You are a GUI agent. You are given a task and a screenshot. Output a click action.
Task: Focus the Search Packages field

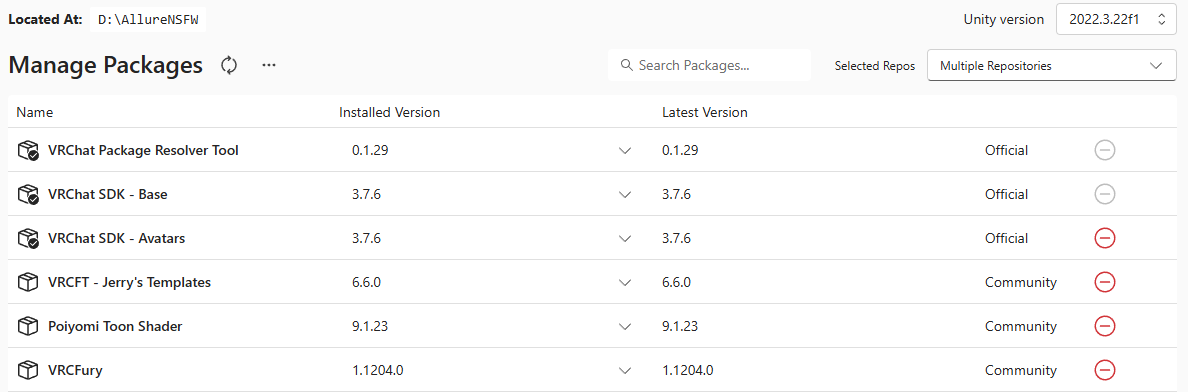pos(709,65)
